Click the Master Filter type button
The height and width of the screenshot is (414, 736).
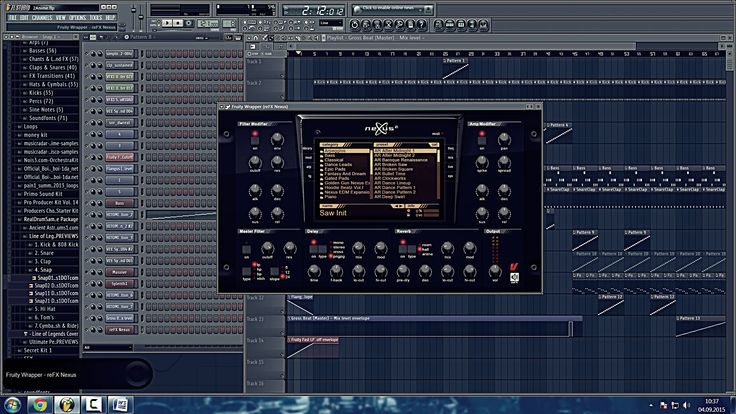246,272
